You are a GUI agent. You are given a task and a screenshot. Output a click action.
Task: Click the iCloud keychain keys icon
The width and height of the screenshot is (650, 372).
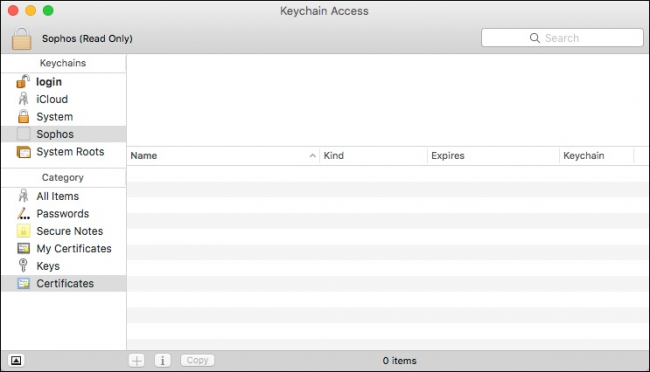[23, 99]
